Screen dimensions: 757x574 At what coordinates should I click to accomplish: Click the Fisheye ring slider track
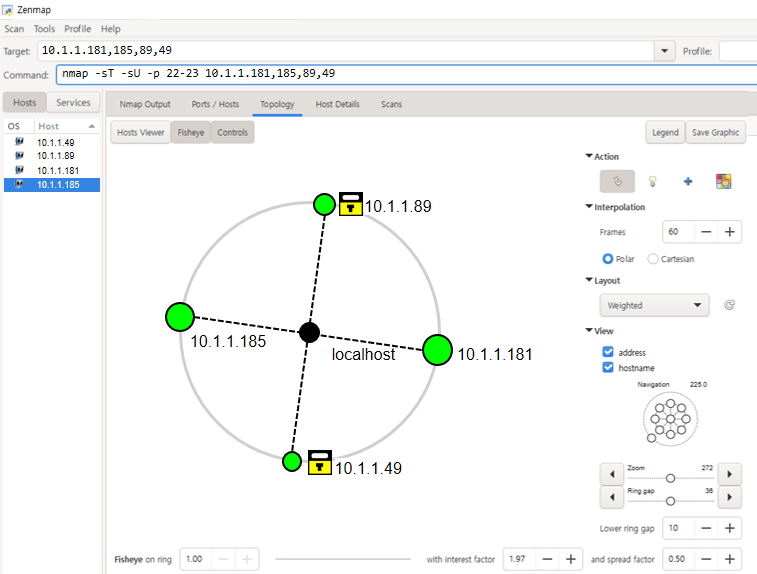point(343,559)
